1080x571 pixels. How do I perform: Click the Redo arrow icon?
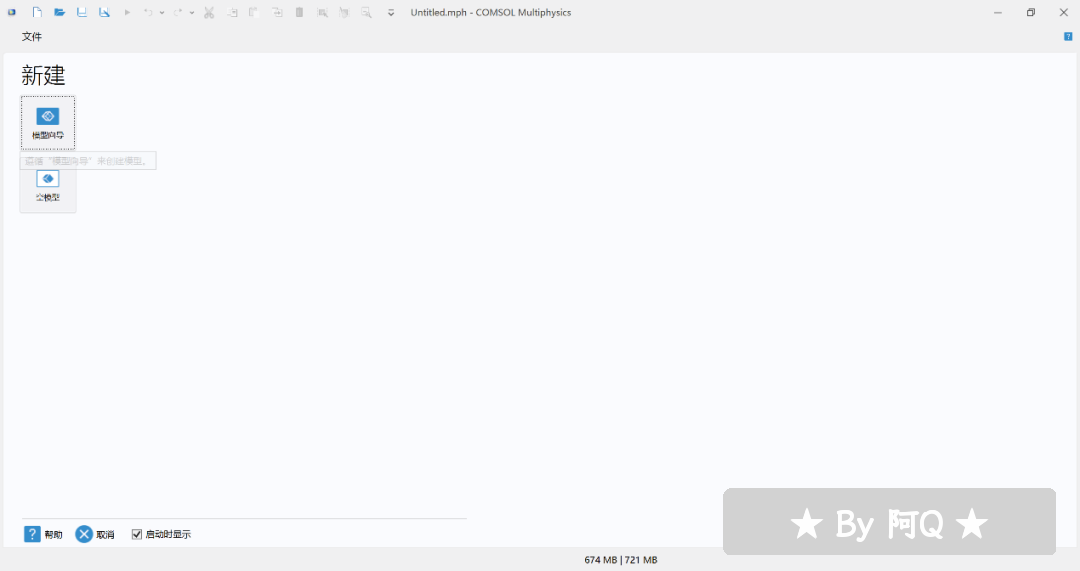[178, 12]
